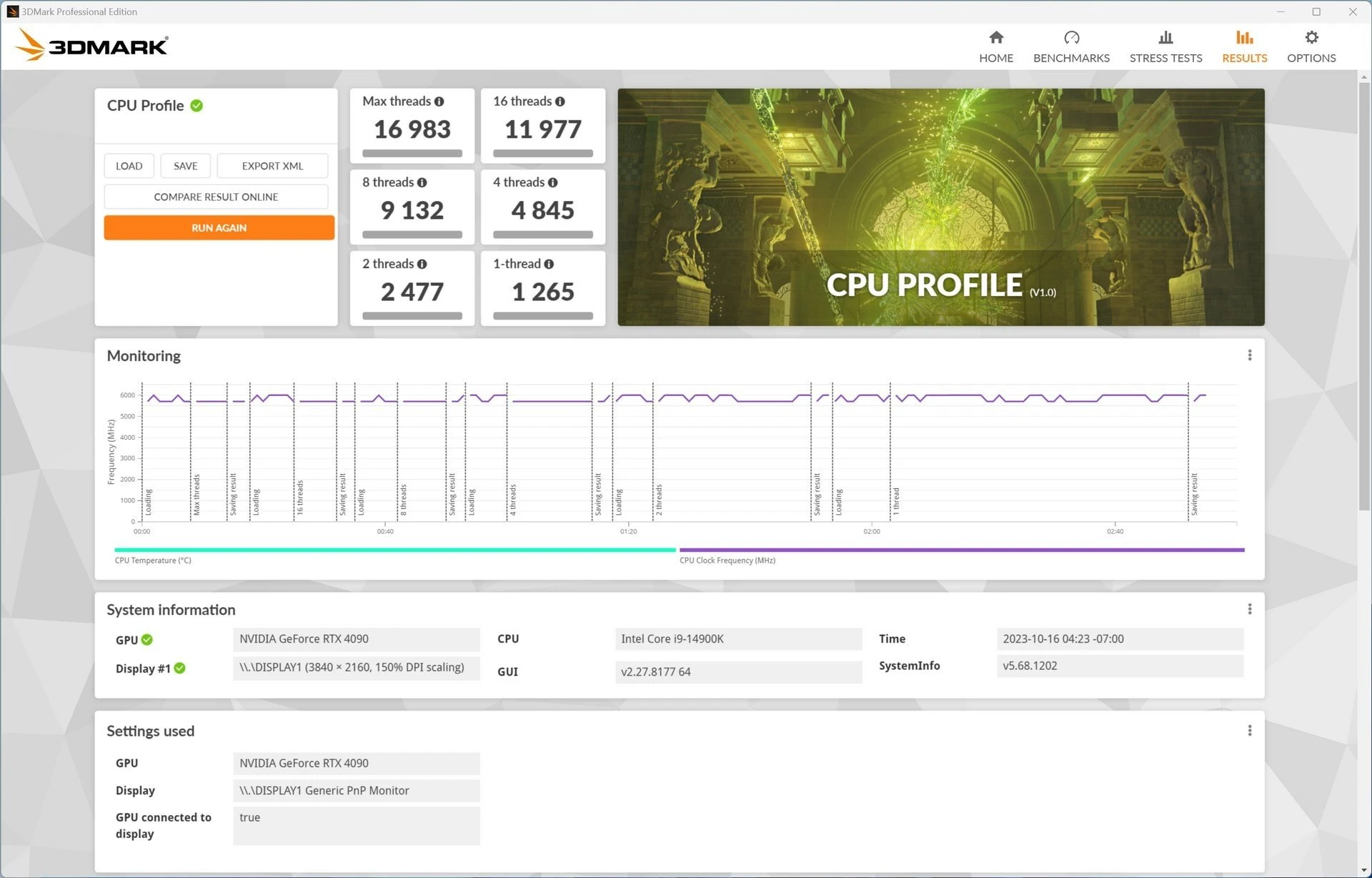This screenshot has width=1372, height=878.
Task: Click the 16 threads score 11 977
Action: click(x=542, y=129)
